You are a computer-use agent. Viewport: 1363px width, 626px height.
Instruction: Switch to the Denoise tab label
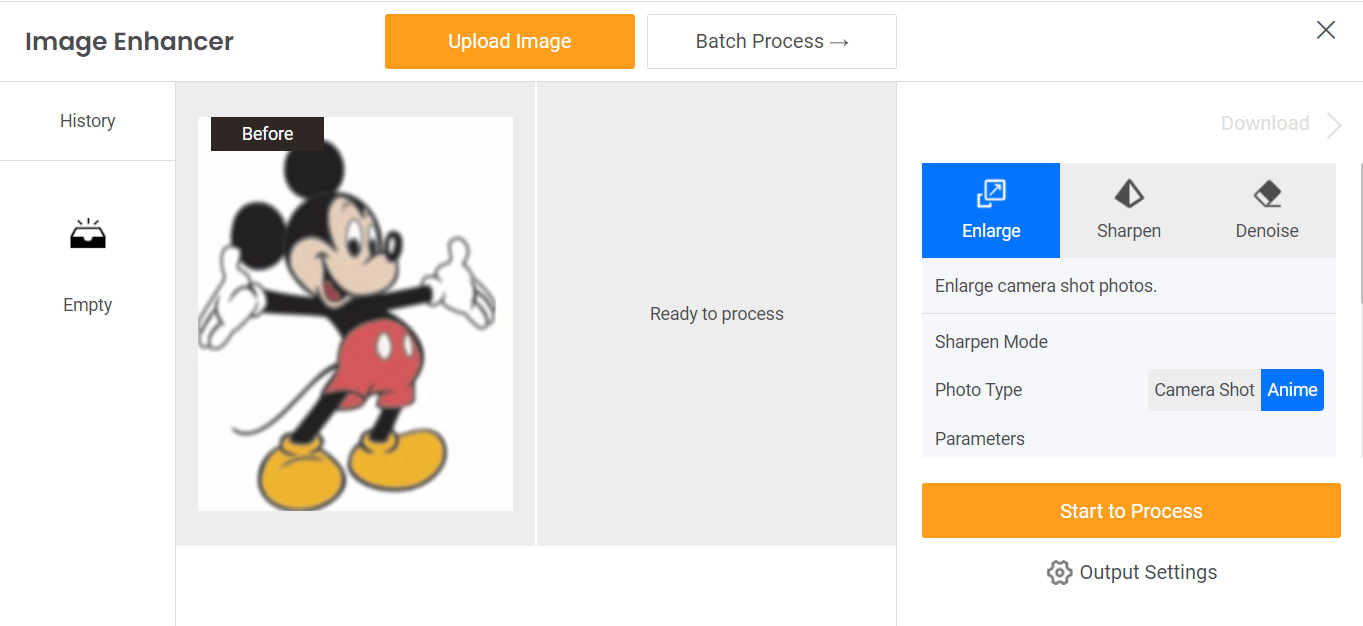click(1267, 231)
